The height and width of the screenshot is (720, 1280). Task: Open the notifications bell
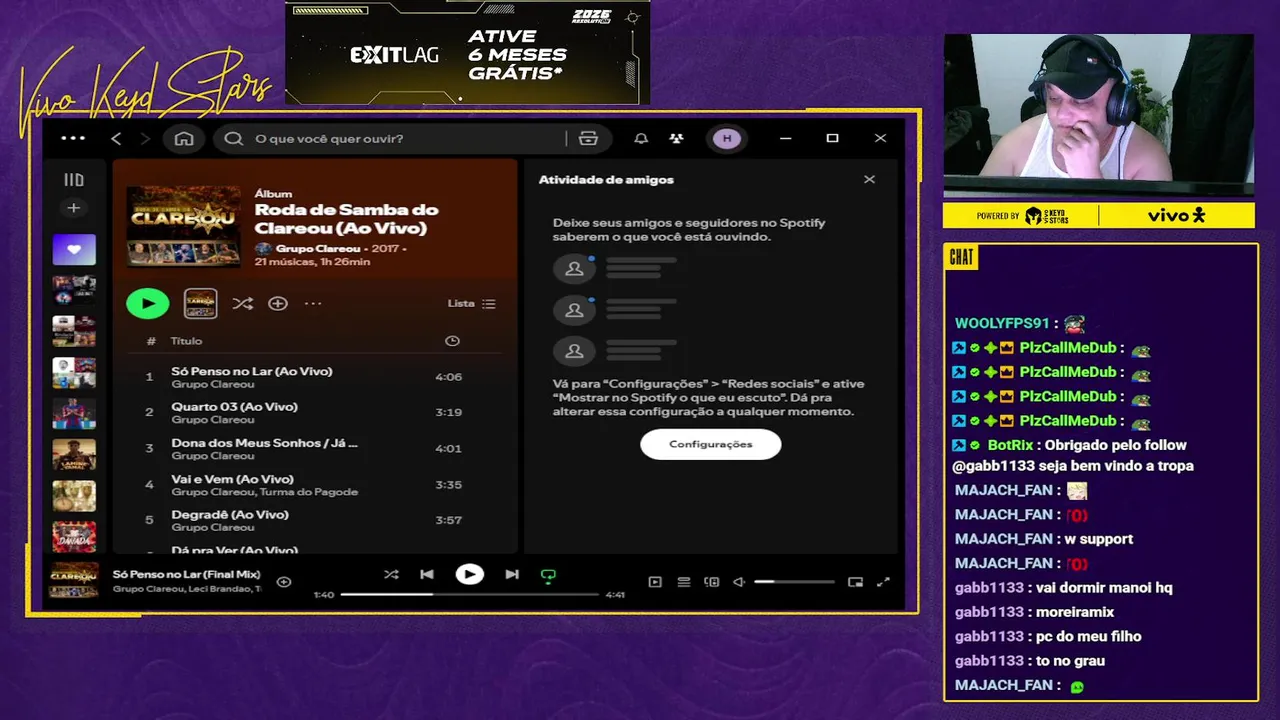click(x=641, y=138)
